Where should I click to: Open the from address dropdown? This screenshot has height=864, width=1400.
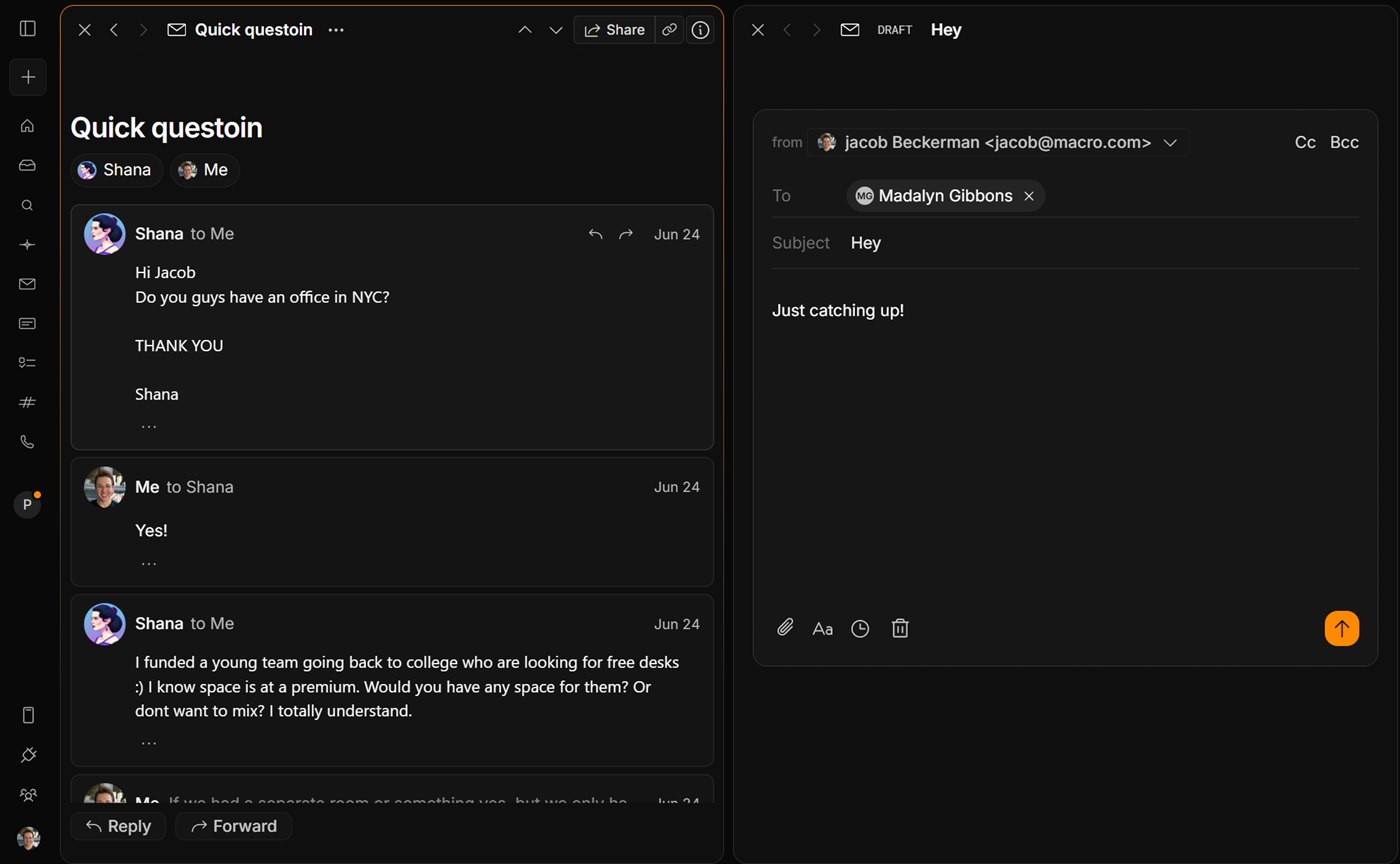998,142
